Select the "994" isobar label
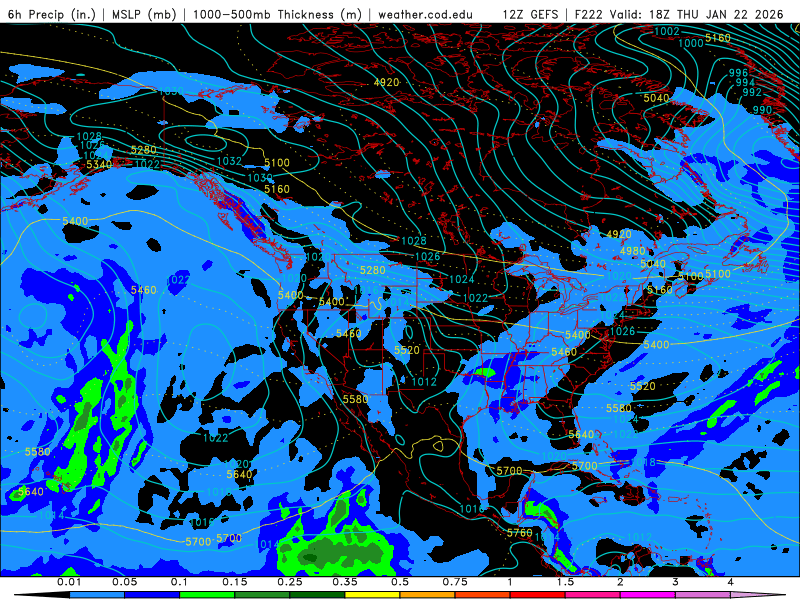 745,83
